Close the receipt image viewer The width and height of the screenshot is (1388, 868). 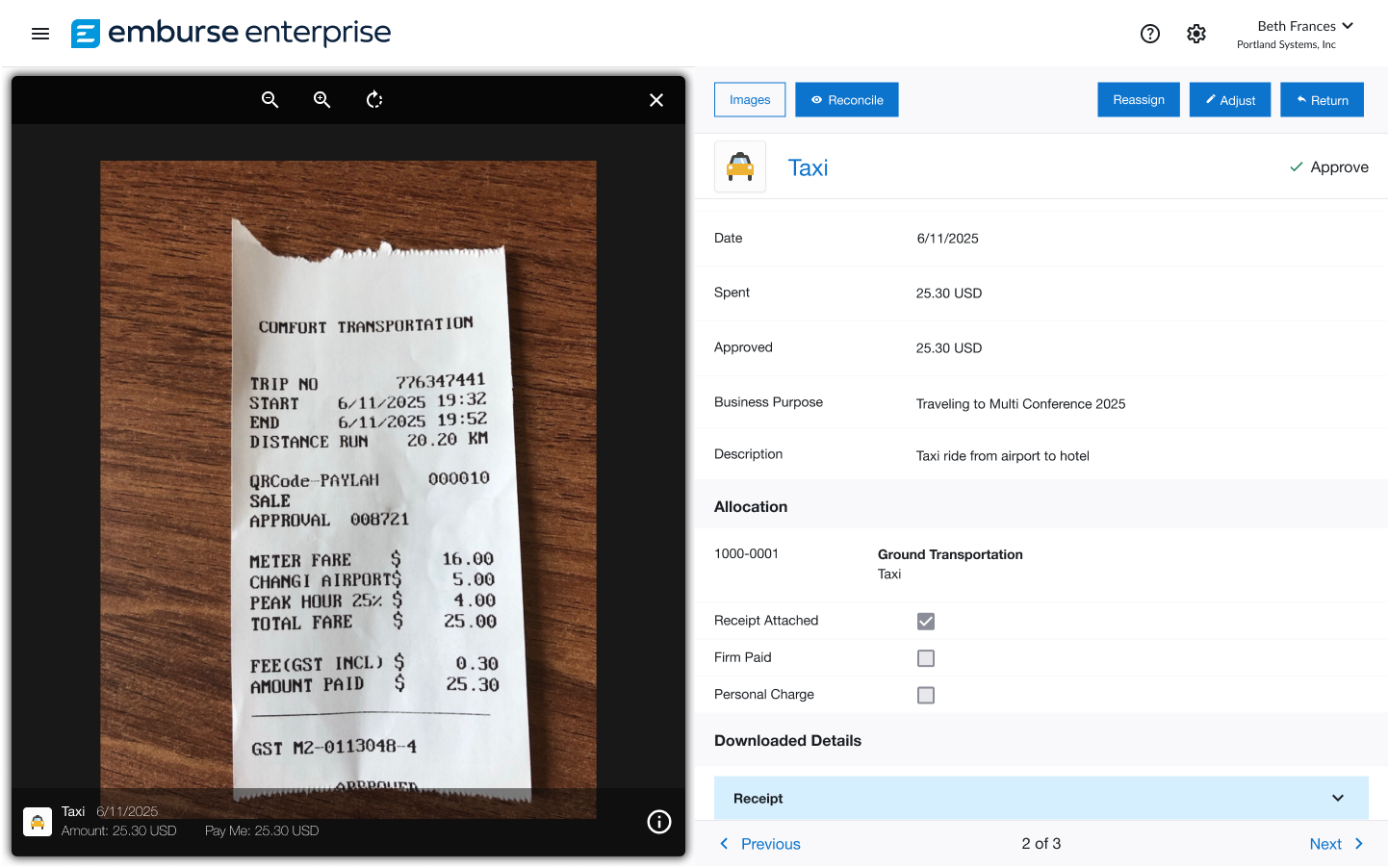(x=656, y=100)
